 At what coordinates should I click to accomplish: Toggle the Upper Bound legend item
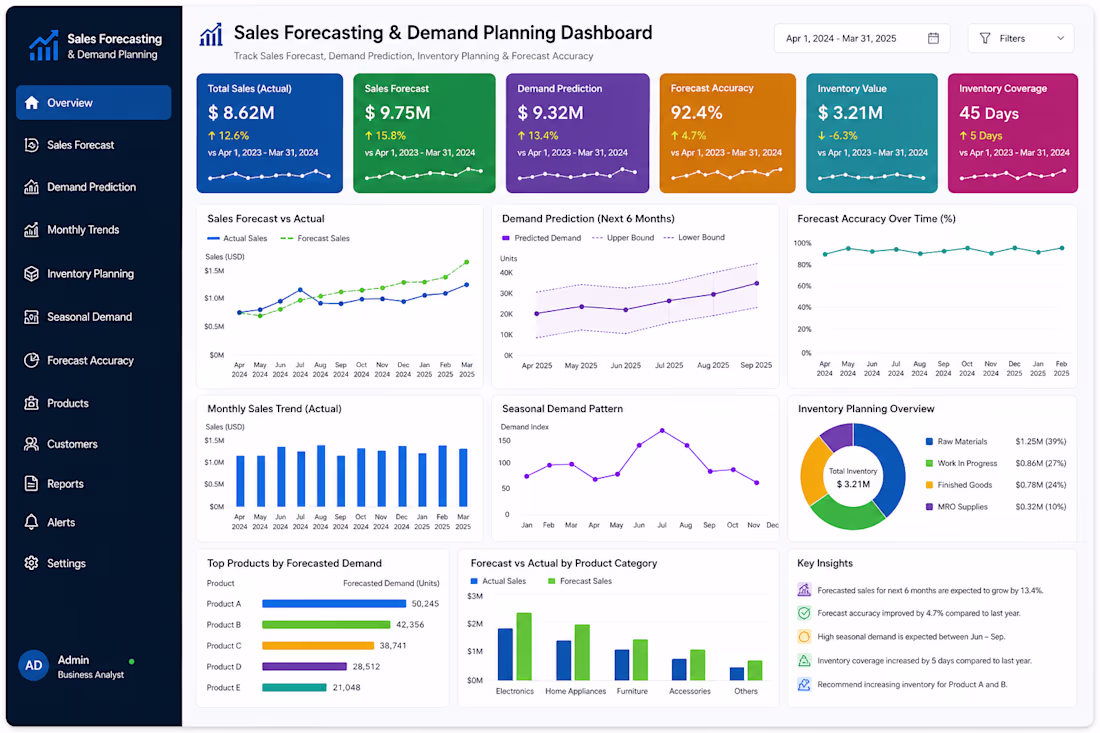coord(623,238)
